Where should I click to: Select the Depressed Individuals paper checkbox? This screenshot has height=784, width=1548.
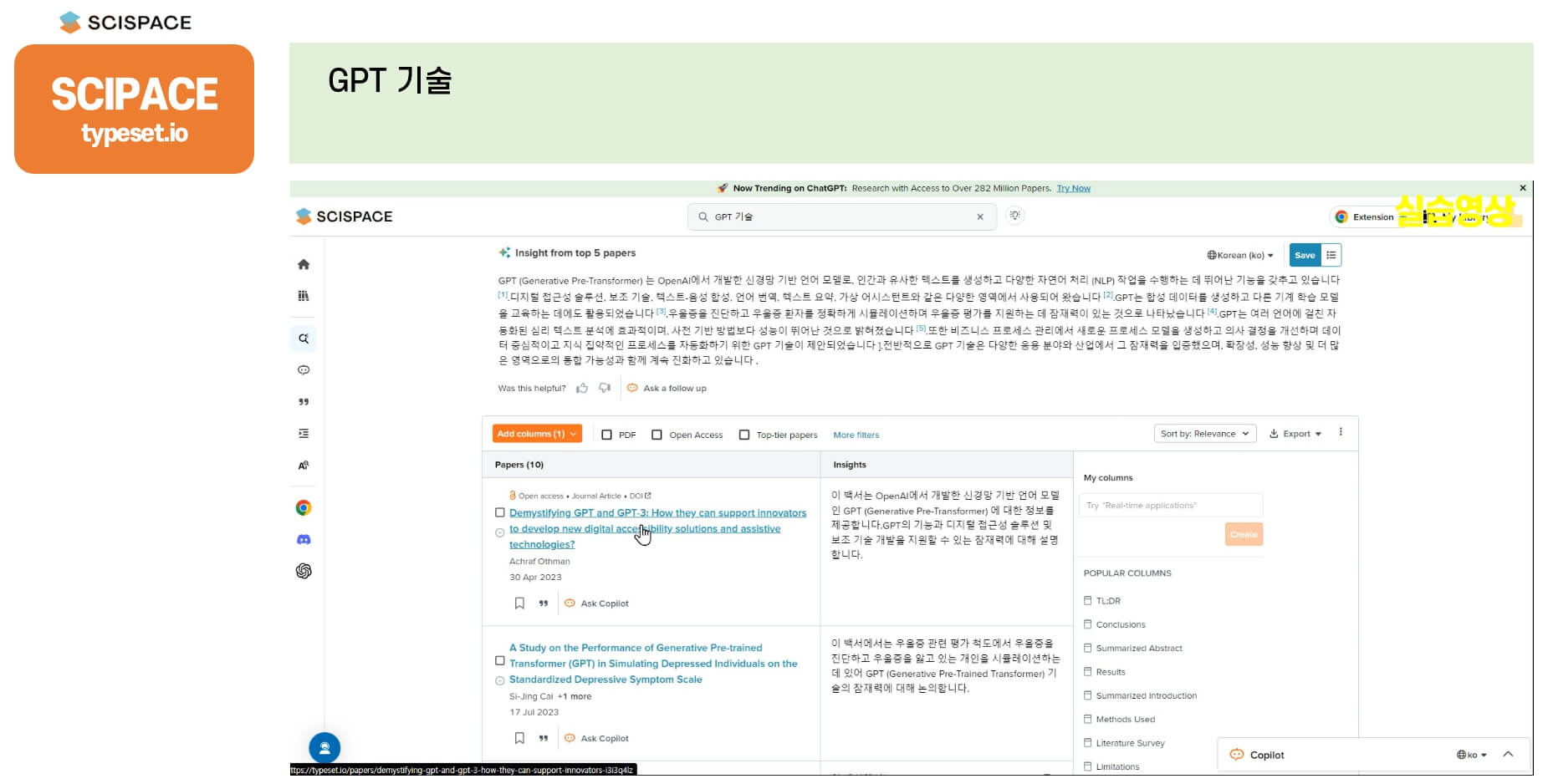[500, 660]
